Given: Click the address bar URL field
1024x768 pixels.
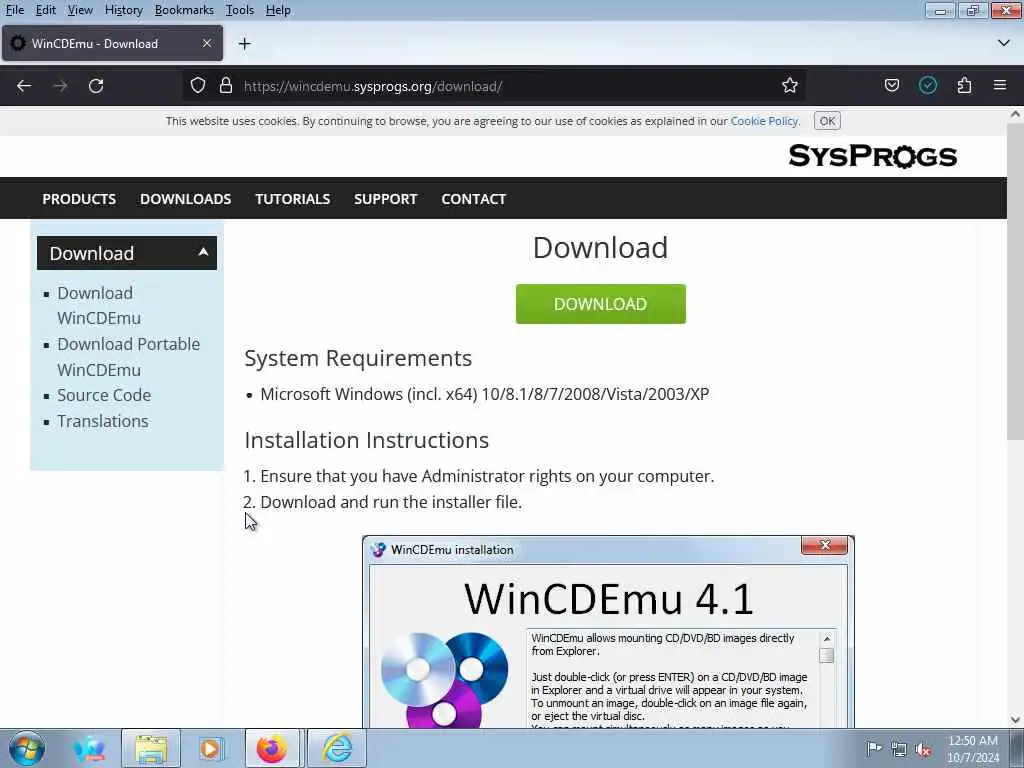Looking at the screenshot, I should (496, 86).
